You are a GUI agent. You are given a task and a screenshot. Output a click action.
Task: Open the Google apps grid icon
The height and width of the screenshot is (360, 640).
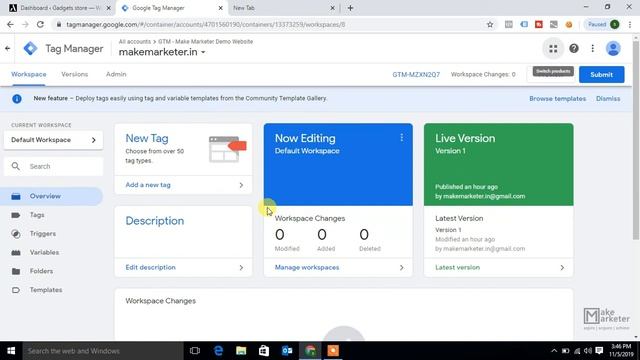coord(553,49)
